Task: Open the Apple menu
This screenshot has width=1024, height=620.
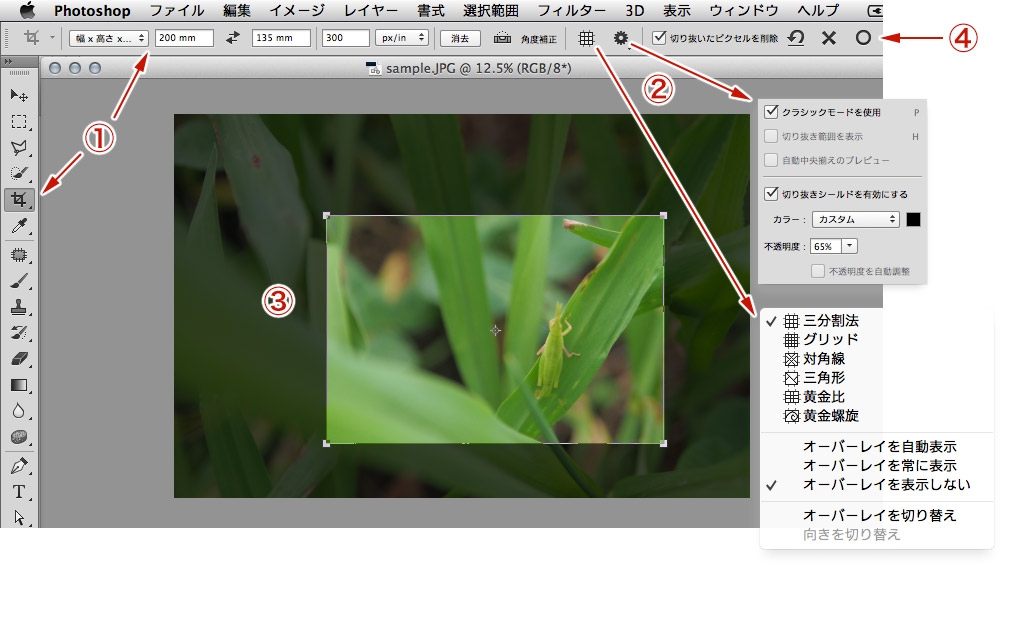Action: pos(27,10)
